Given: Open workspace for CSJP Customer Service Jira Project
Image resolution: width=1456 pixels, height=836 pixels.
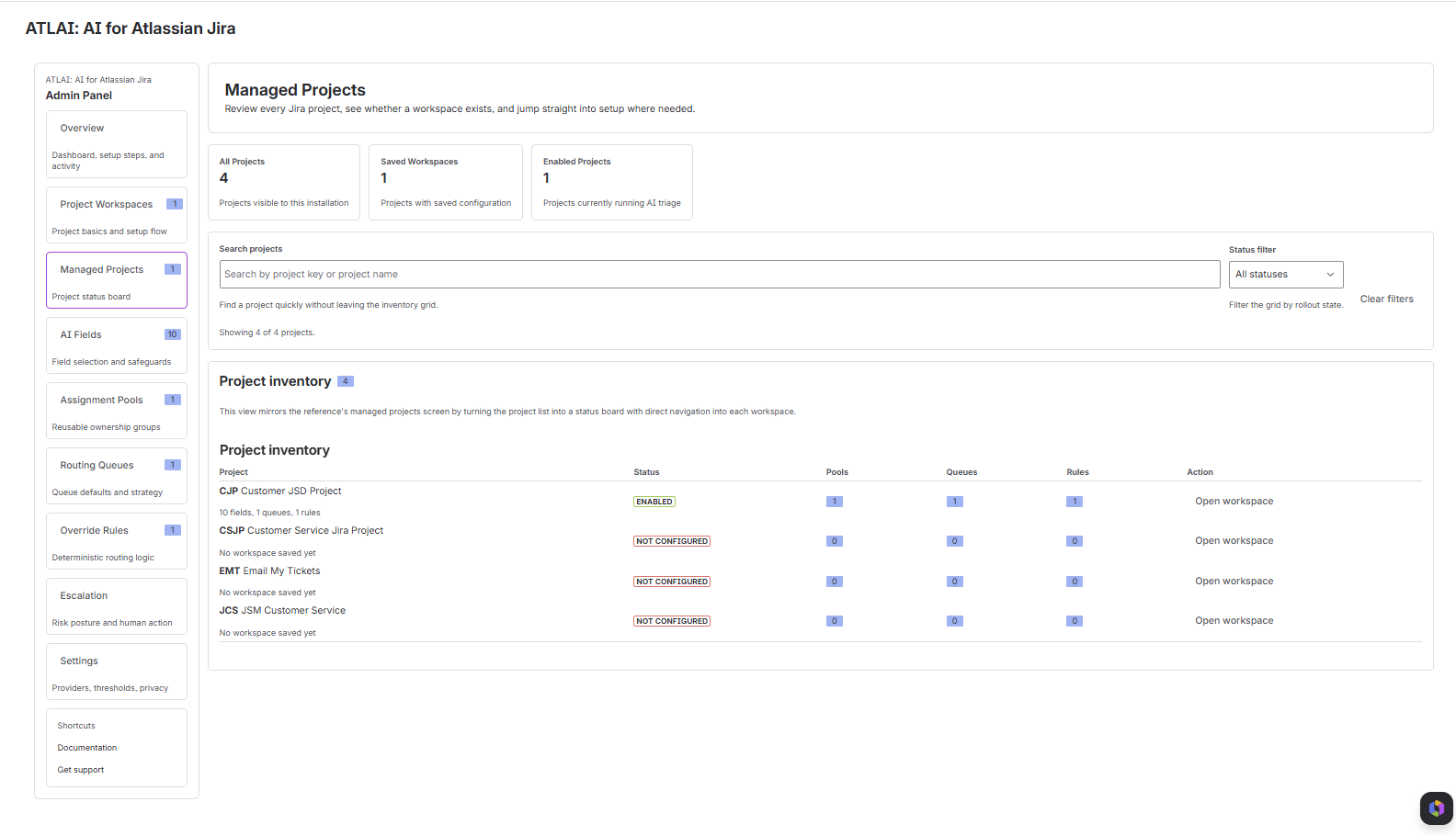Looking at the screenshot, I should (1234, 541).
